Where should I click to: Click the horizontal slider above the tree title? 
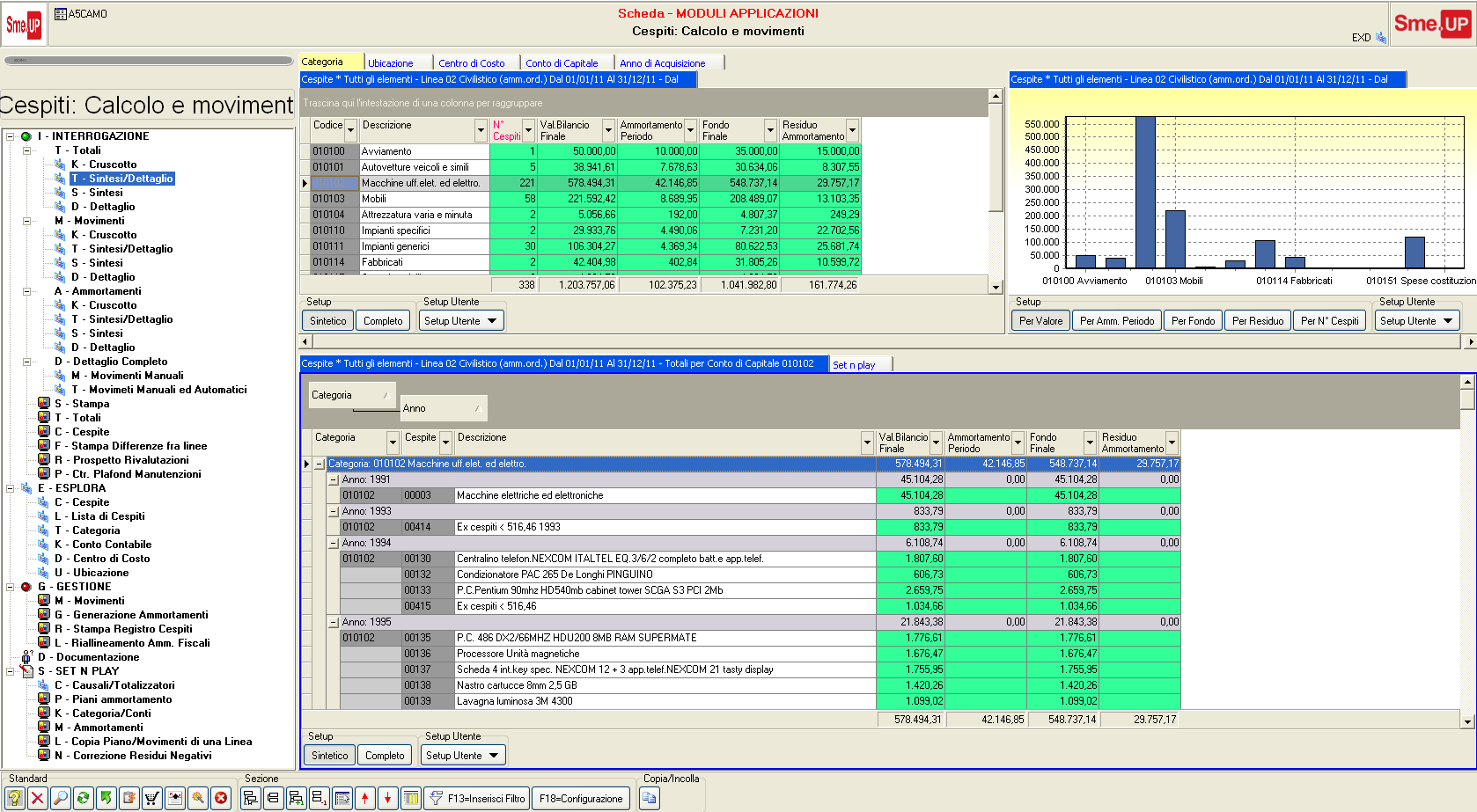[148, 61]
